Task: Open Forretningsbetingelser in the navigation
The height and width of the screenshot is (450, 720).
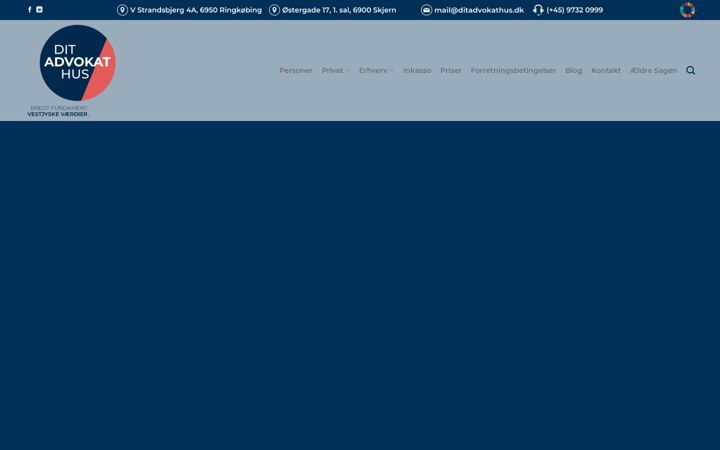Action: pyautogui.click(x=513, y=70)
